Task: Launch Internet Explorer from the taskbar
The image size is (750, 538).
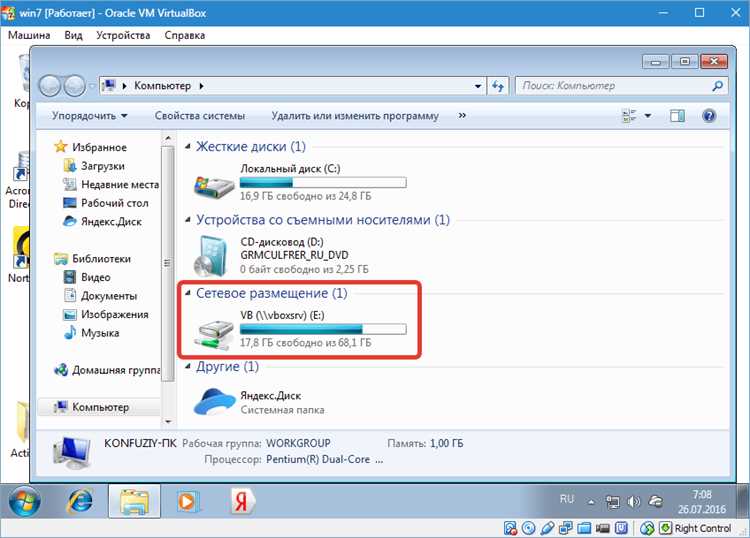Action: (x=80, y=502)
